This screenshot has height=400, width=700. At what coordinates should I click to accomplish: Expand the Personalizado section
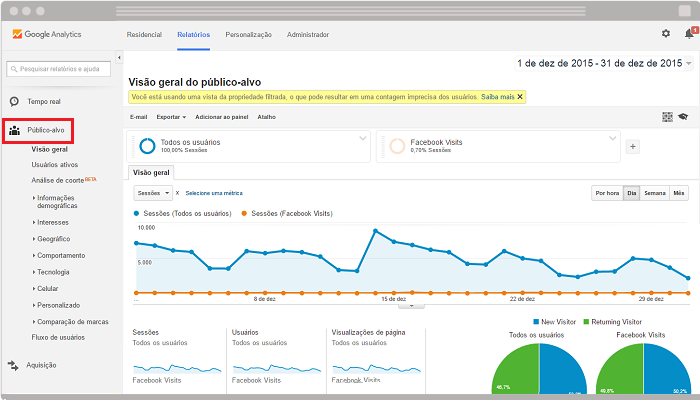[56, 305]
